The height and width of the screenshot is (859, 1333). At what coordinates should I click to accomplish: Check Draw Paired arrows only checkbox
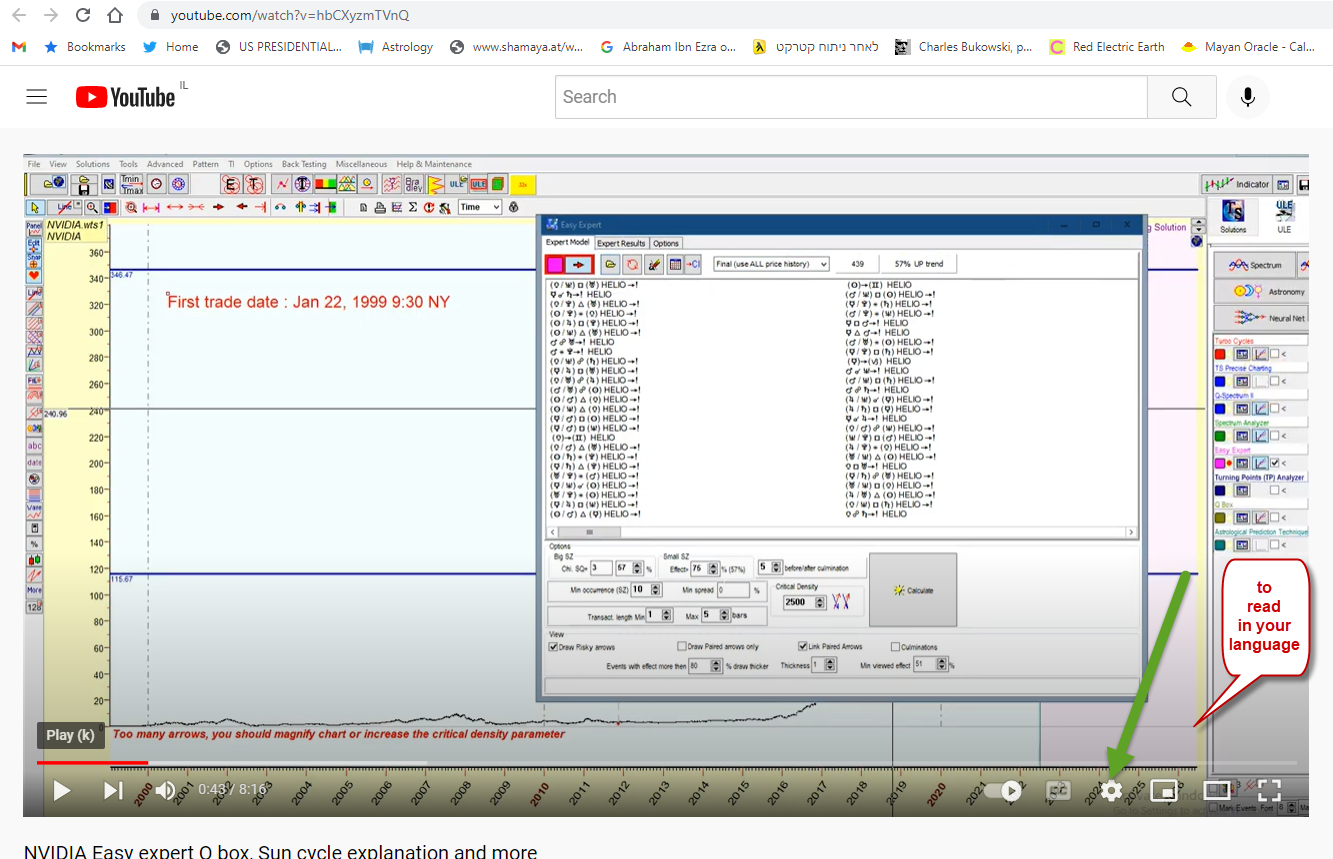(682, 647)
